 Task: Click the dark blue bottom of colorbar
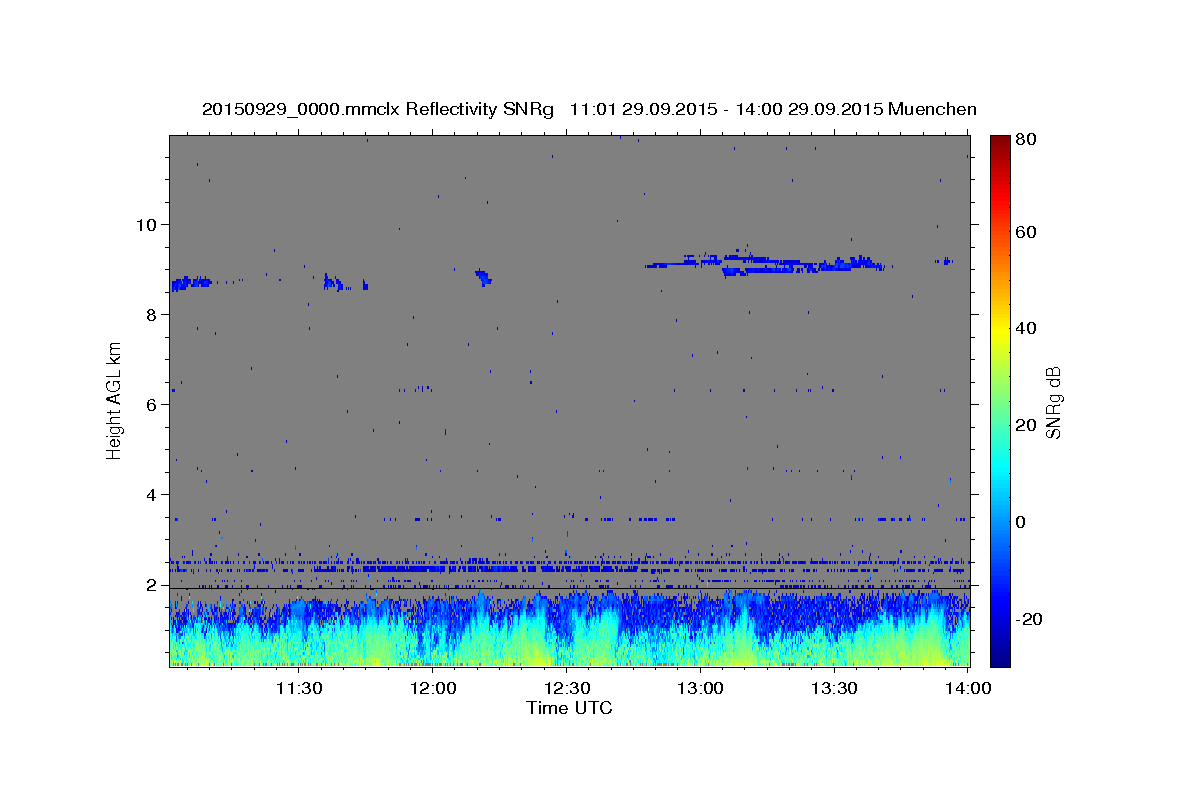1000,658
